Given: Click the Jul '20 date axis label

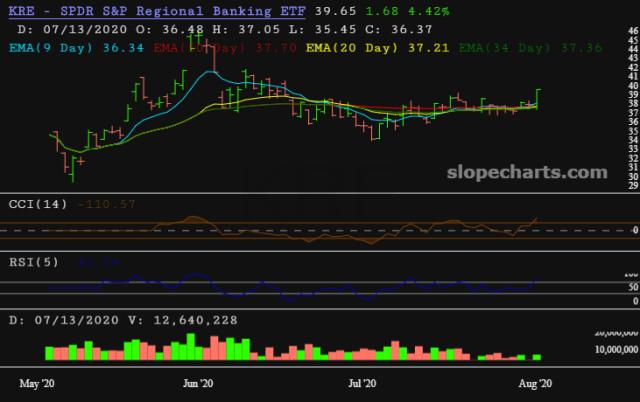Looking at the screenshot, I should point(362,383).
